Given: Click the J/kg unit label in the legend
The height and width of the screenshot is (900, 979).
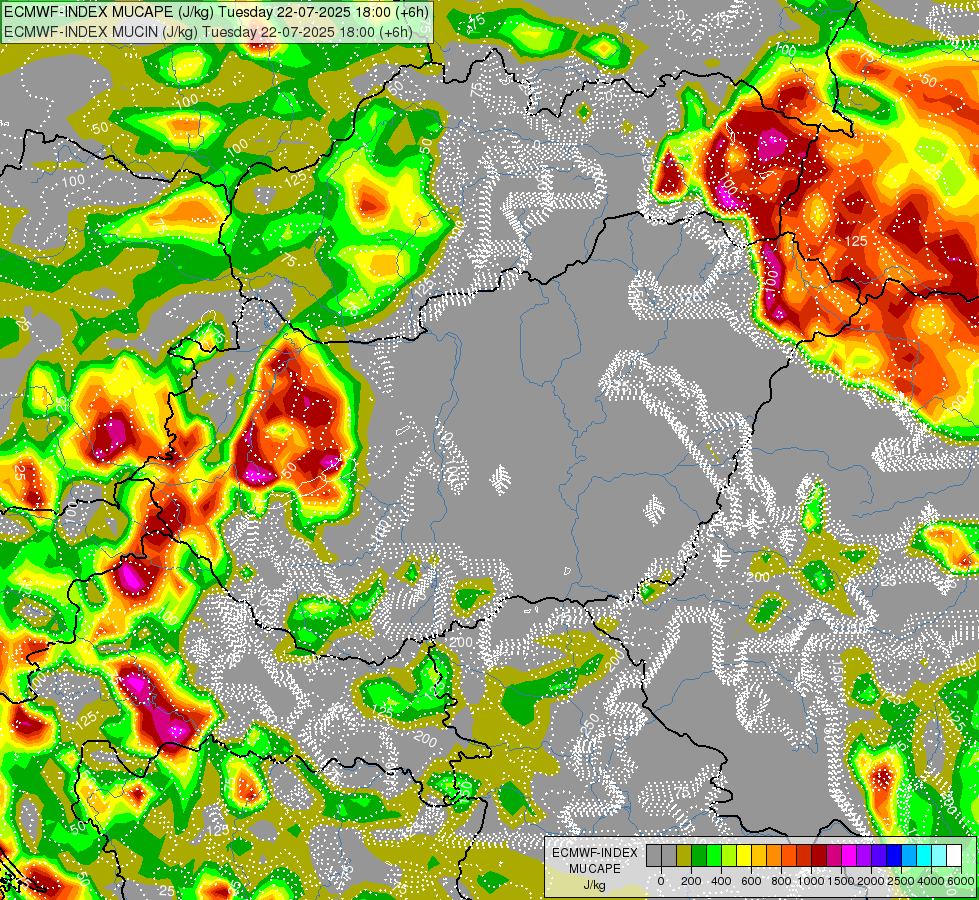Looking at the screenshot, I should coord(595,886).
